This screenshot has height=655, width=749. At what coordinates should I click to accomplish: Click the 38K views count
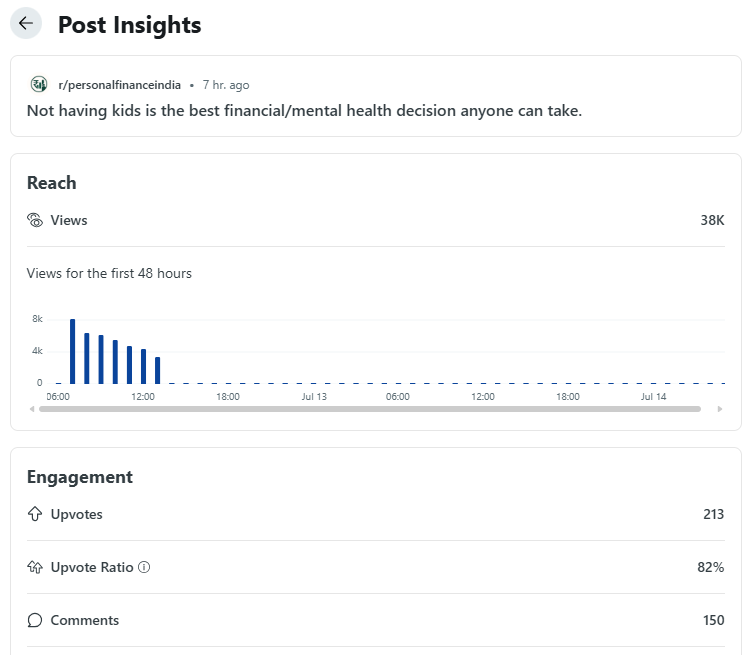coord(712,220)
